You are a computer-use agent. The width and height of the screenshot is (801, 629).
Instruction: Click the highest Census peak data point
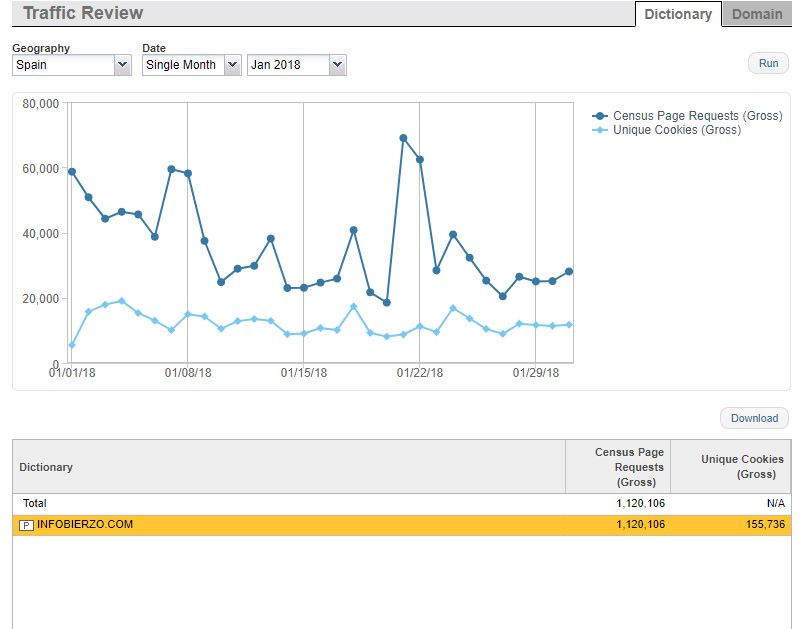tap(403, 138)
